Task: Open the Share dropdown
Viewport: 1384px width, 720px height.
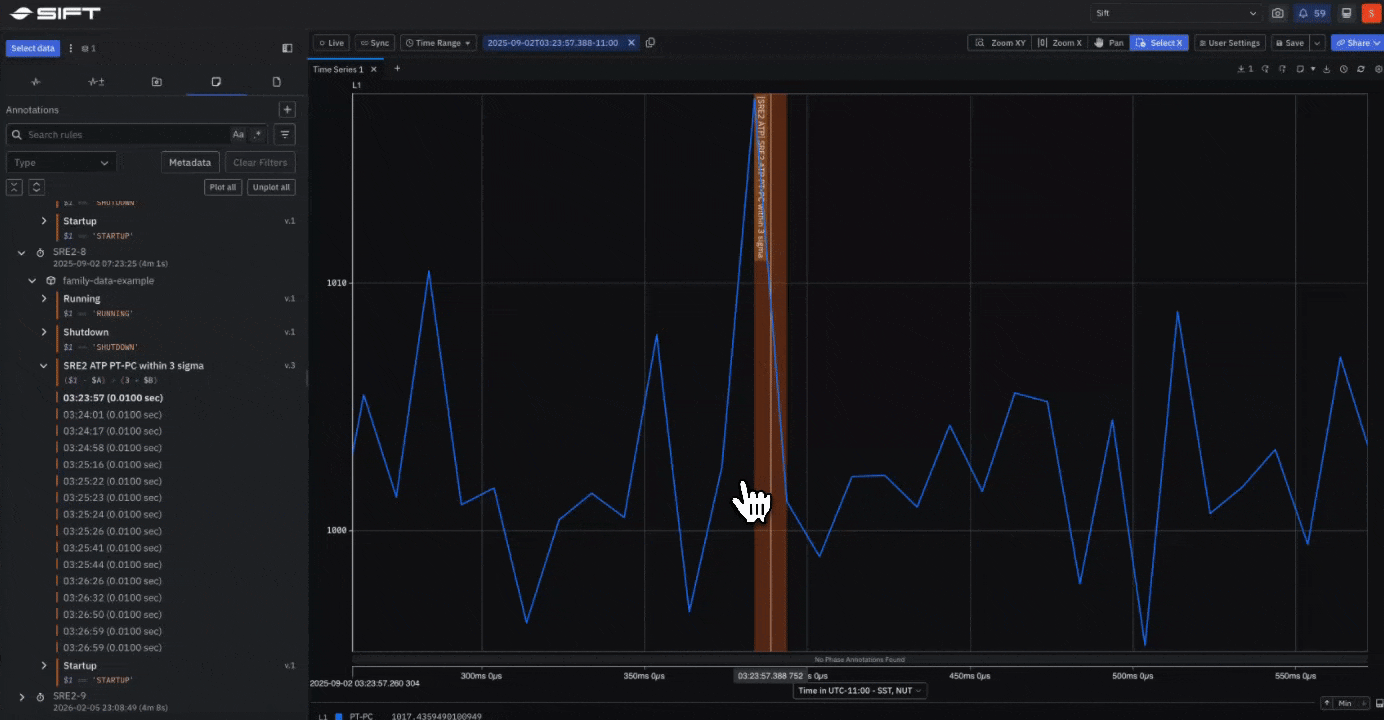Action: 1357,43
